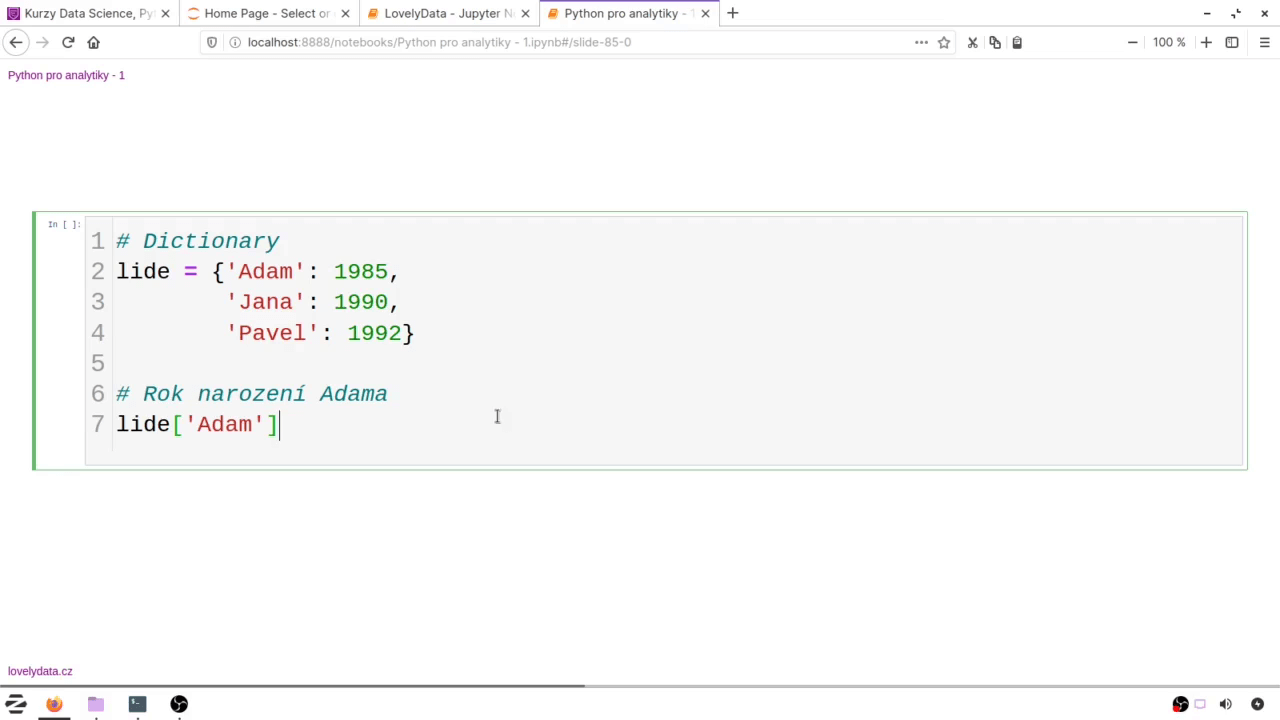Click the Paste clipboard icon in toolbar
The height and width of the screenshot is (720, 1280).
[x=1017, y=42]
